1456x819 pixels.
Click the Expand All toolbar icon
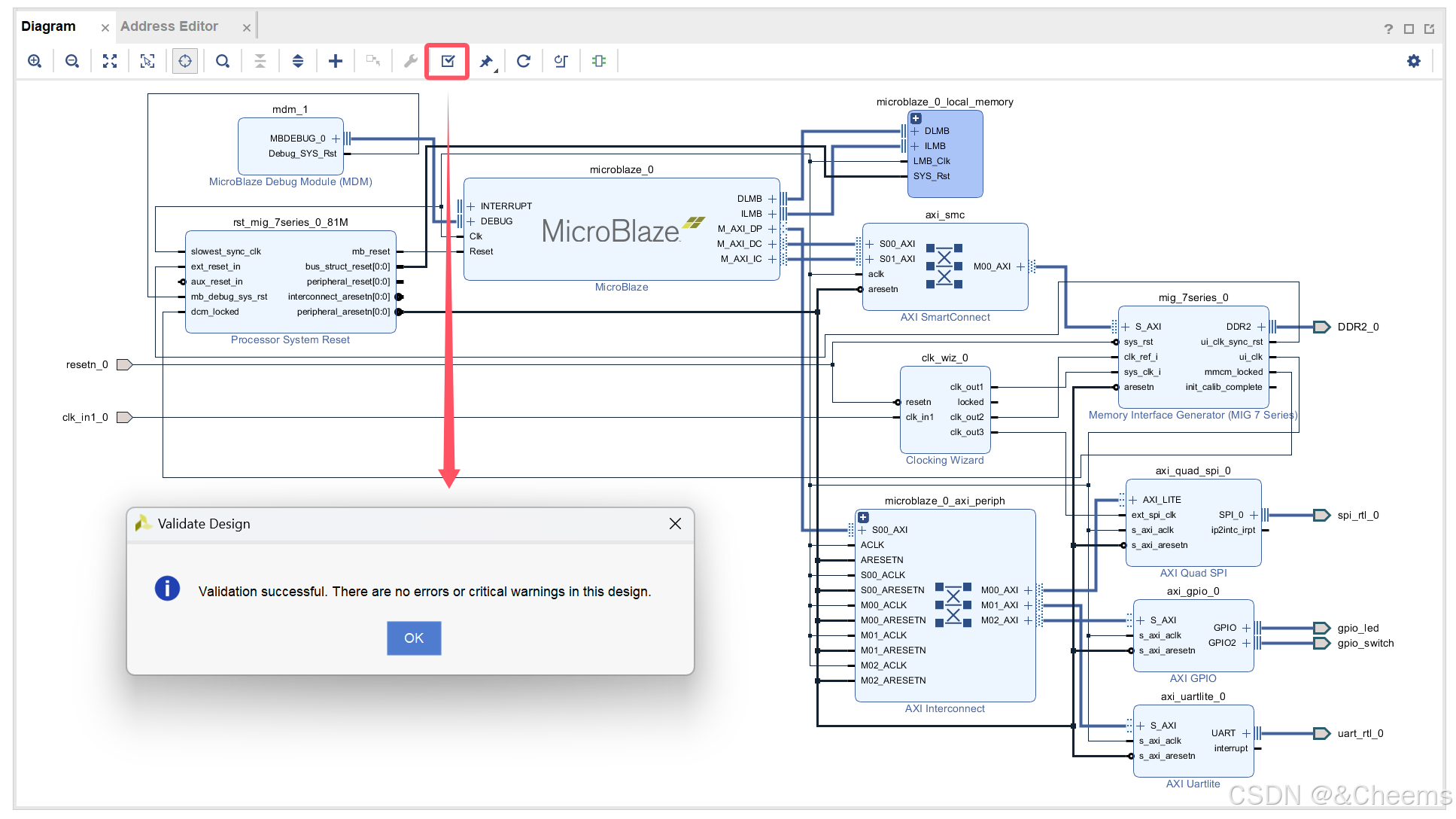[298, 61]
